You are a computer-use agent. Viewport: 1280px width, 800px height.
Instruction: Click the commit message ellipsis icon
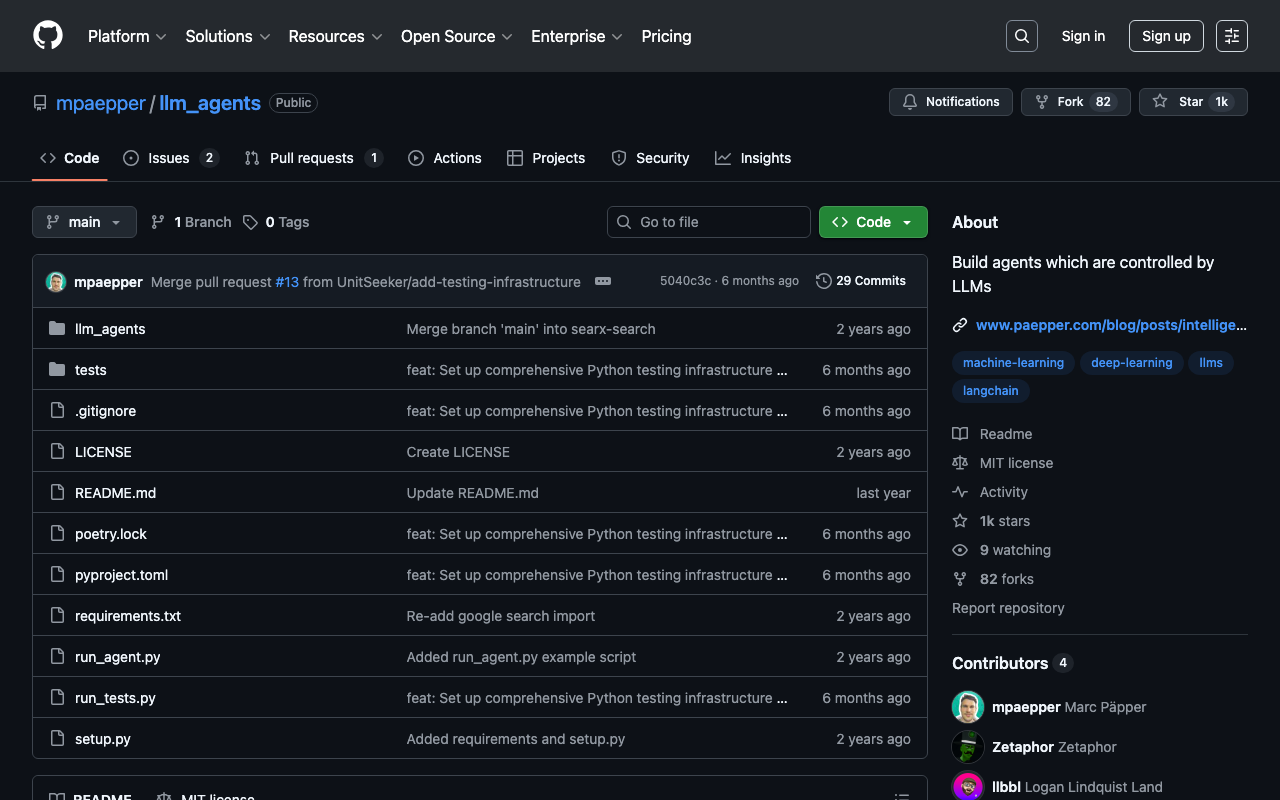click(x=603, y=281)
